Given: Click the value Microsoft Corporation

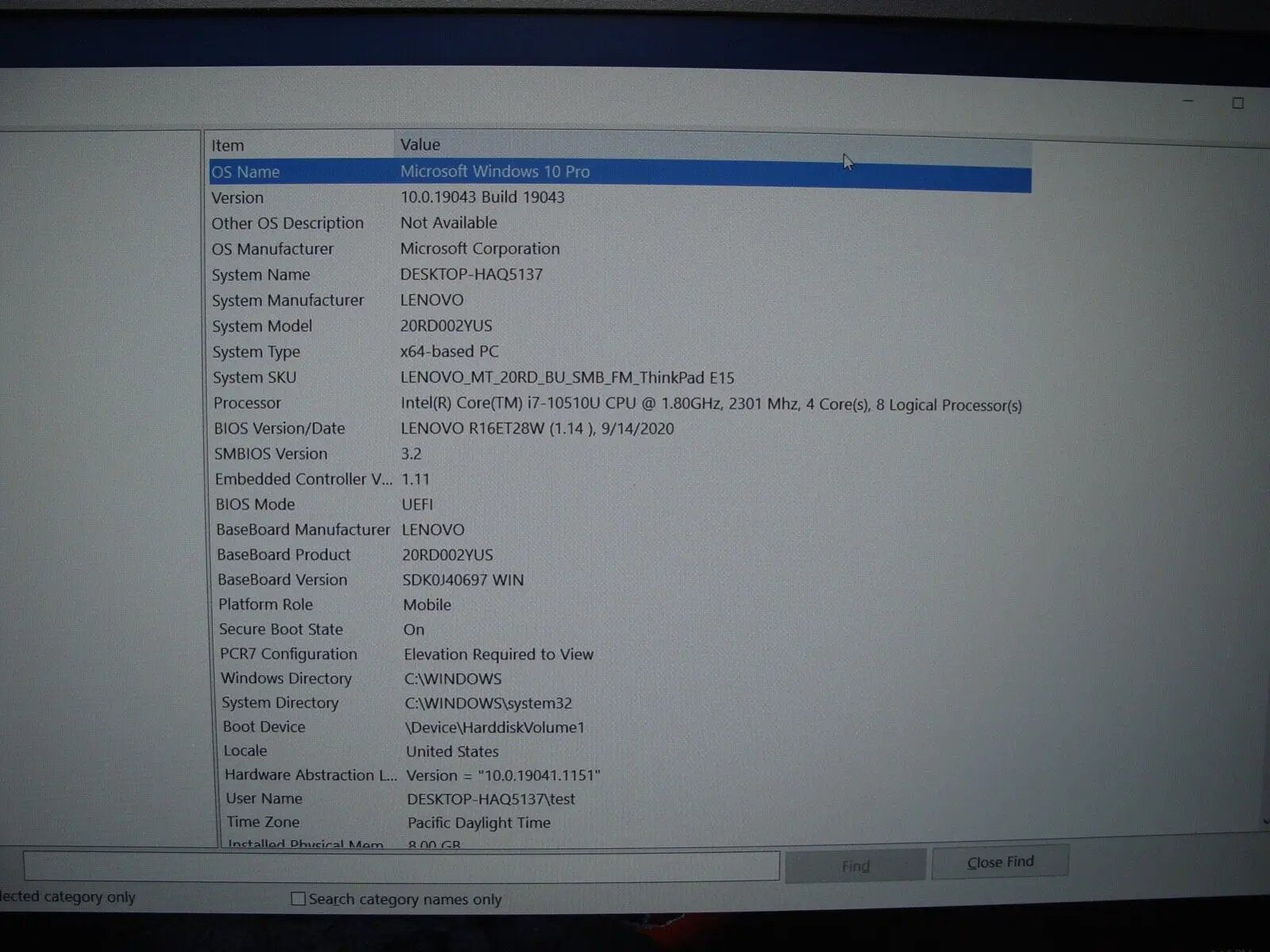Looking at the screenshot, I should [x=479, y=248].
